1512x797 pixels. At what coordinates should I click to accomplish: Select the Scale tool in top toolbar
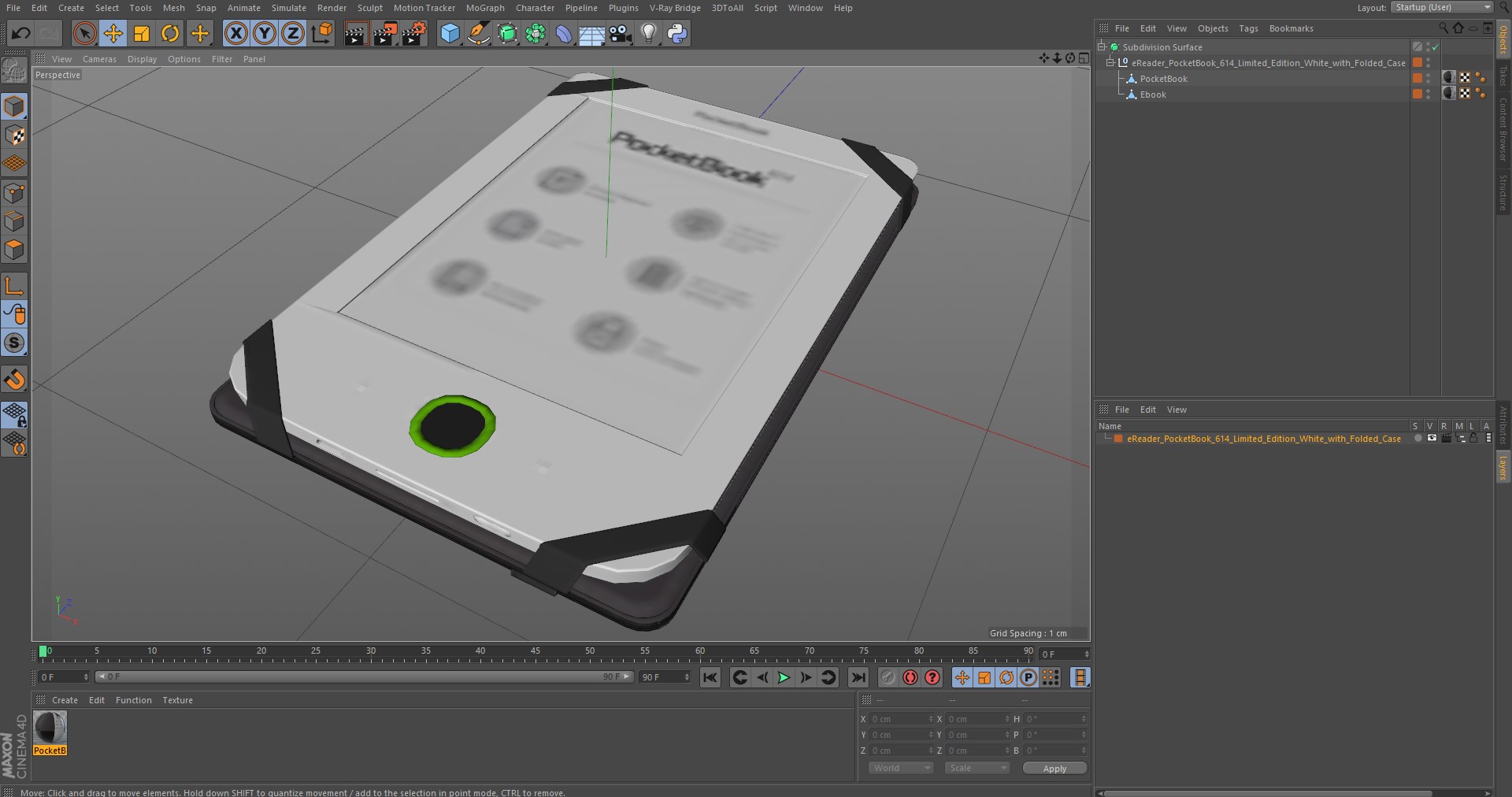[x=142, y=33]
